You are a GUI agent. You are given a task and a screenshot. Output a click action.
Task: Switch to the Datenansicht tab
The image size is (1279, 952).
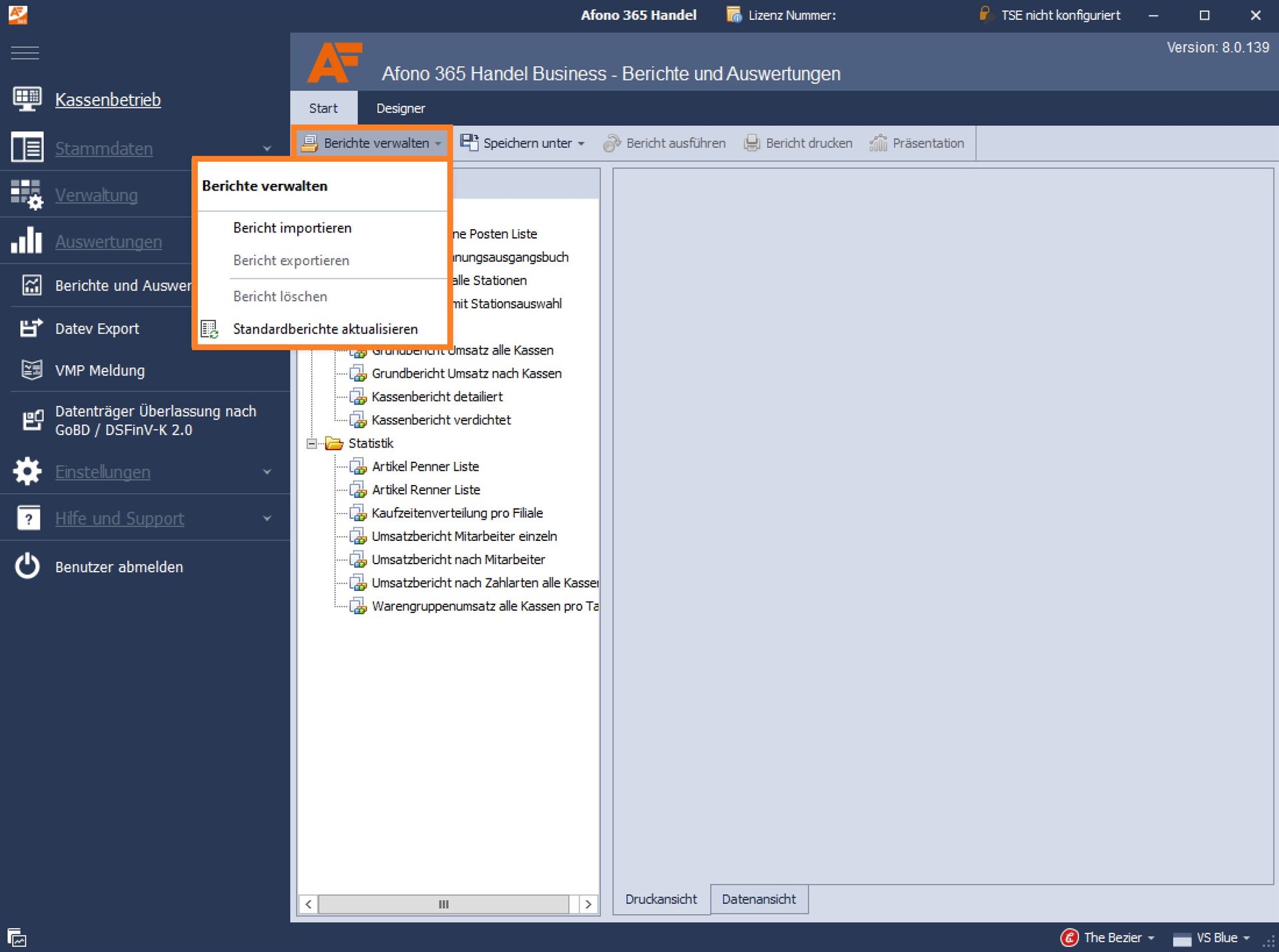click(x=759, y=899)
